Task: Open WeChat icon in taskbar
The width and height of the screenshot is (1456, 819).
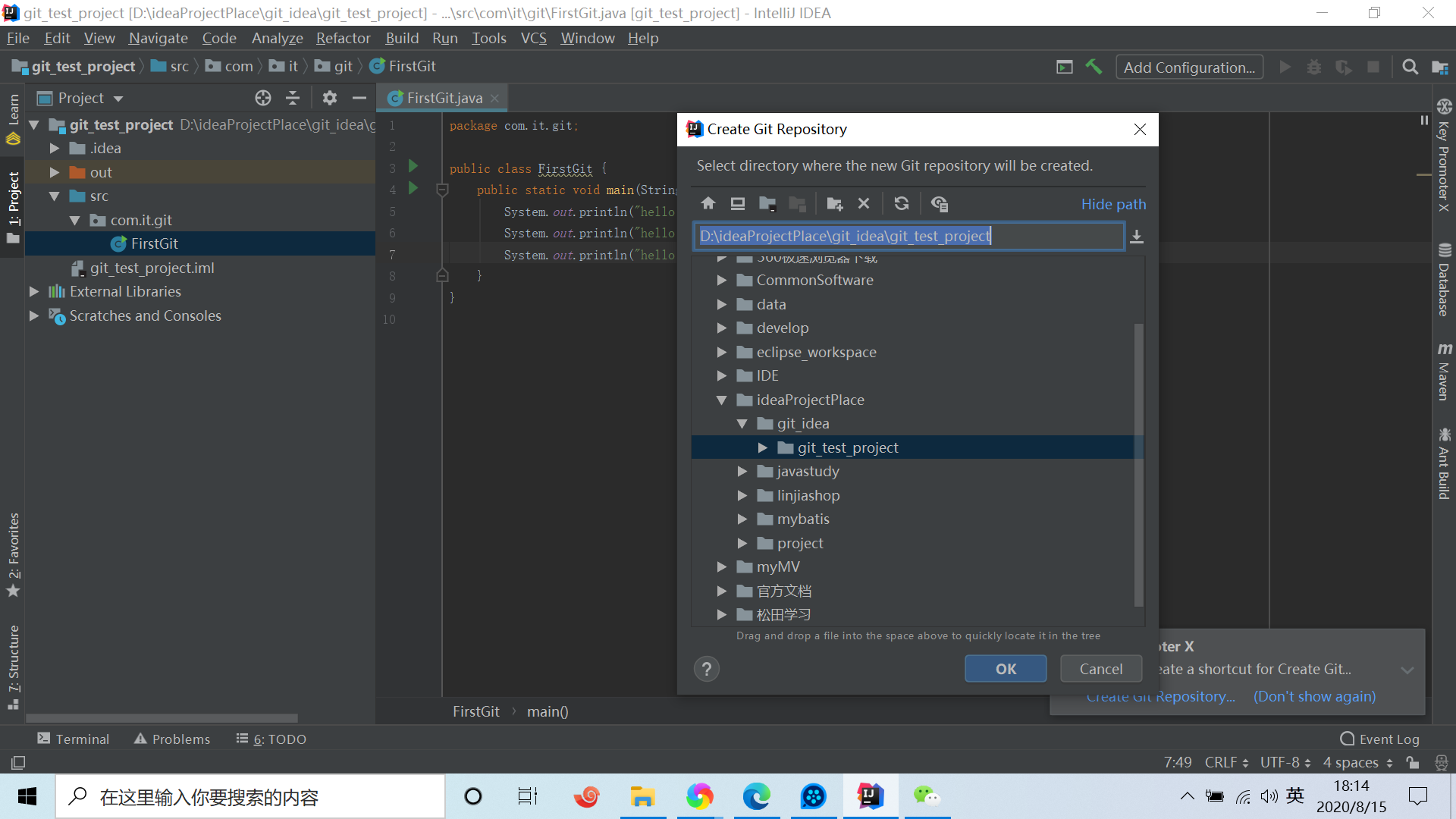Action: pyautogui.click(x=927, y=796)
